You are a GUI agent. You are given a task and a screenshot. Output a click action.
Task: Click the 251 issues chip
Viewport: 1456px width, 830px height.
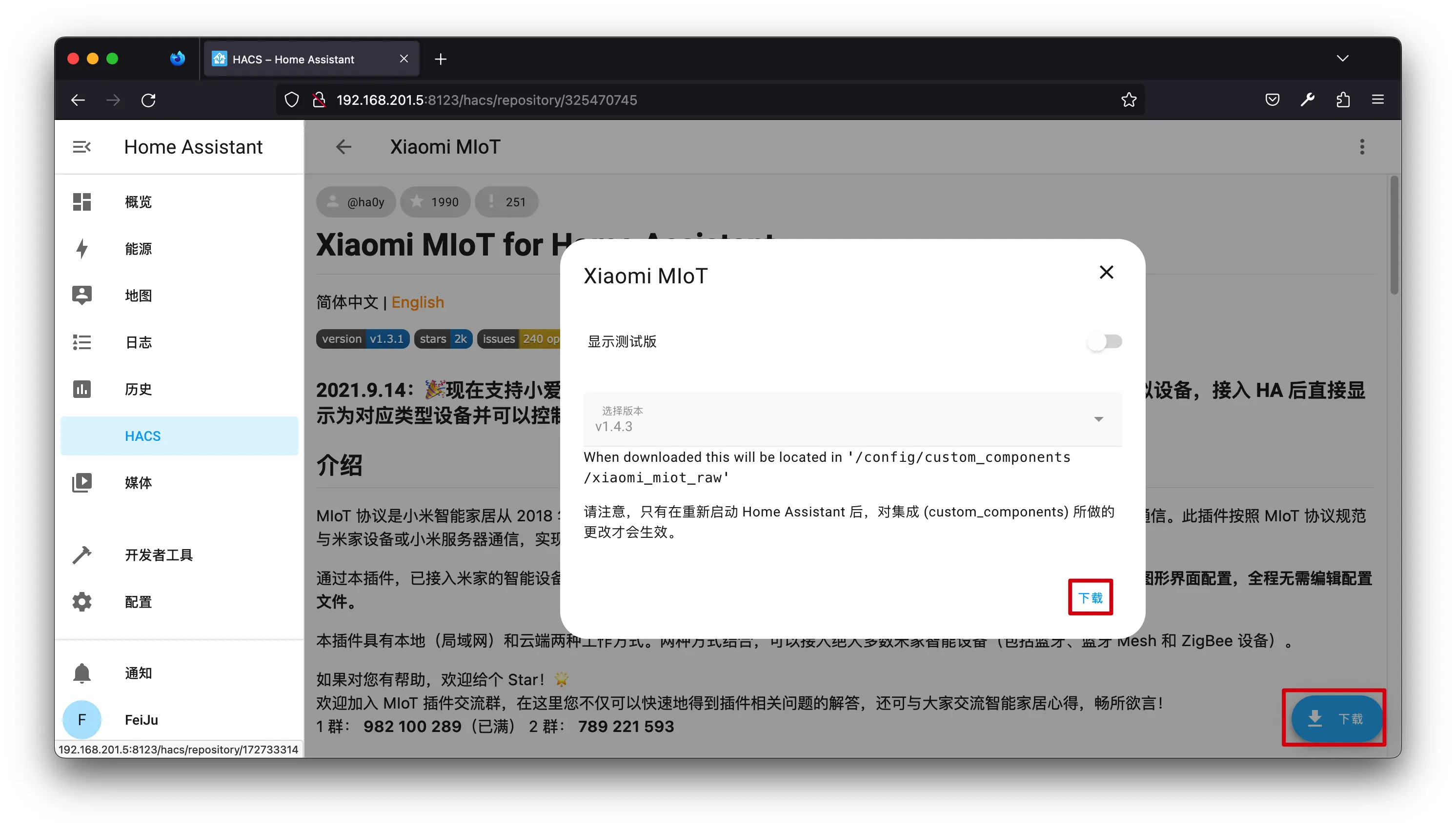tap(506, 202)
